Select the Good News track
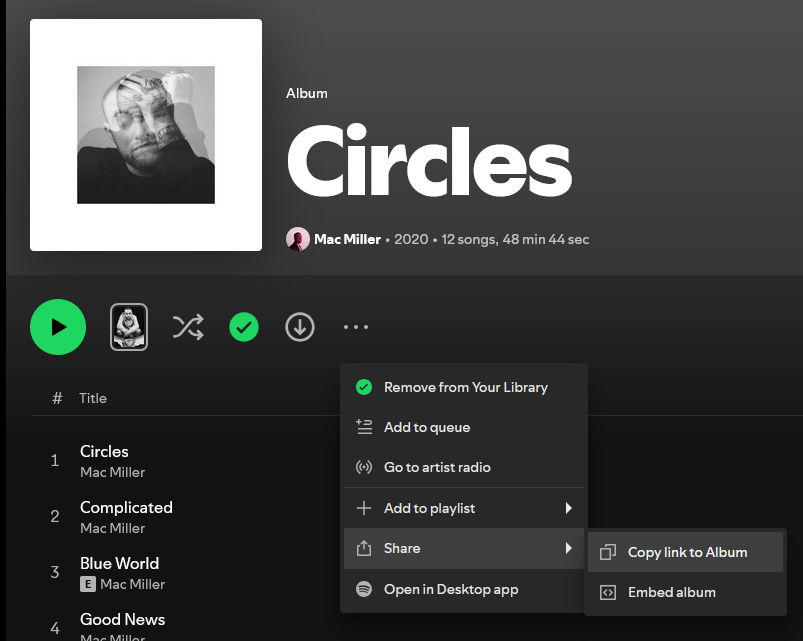Viewport: 803px width, 641px height. point(122,619)
